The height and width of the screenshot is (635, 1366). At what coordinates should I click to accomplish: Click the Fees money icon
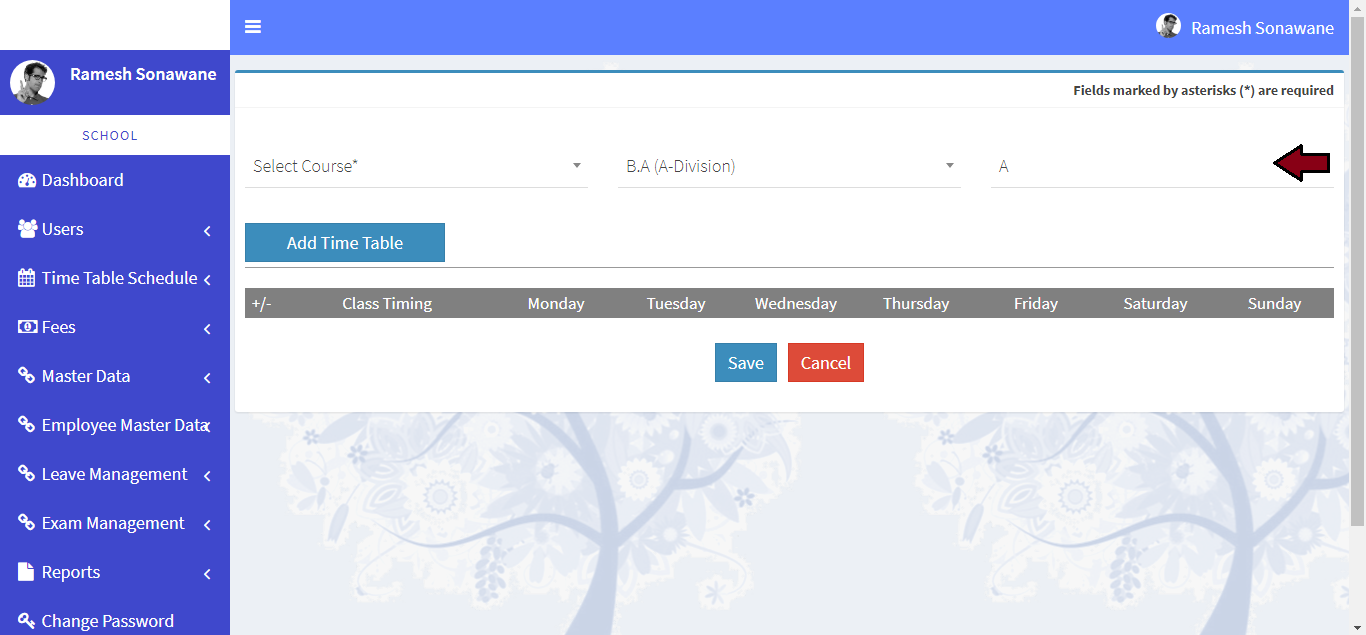pyautogui.click(x=27, y=327)
